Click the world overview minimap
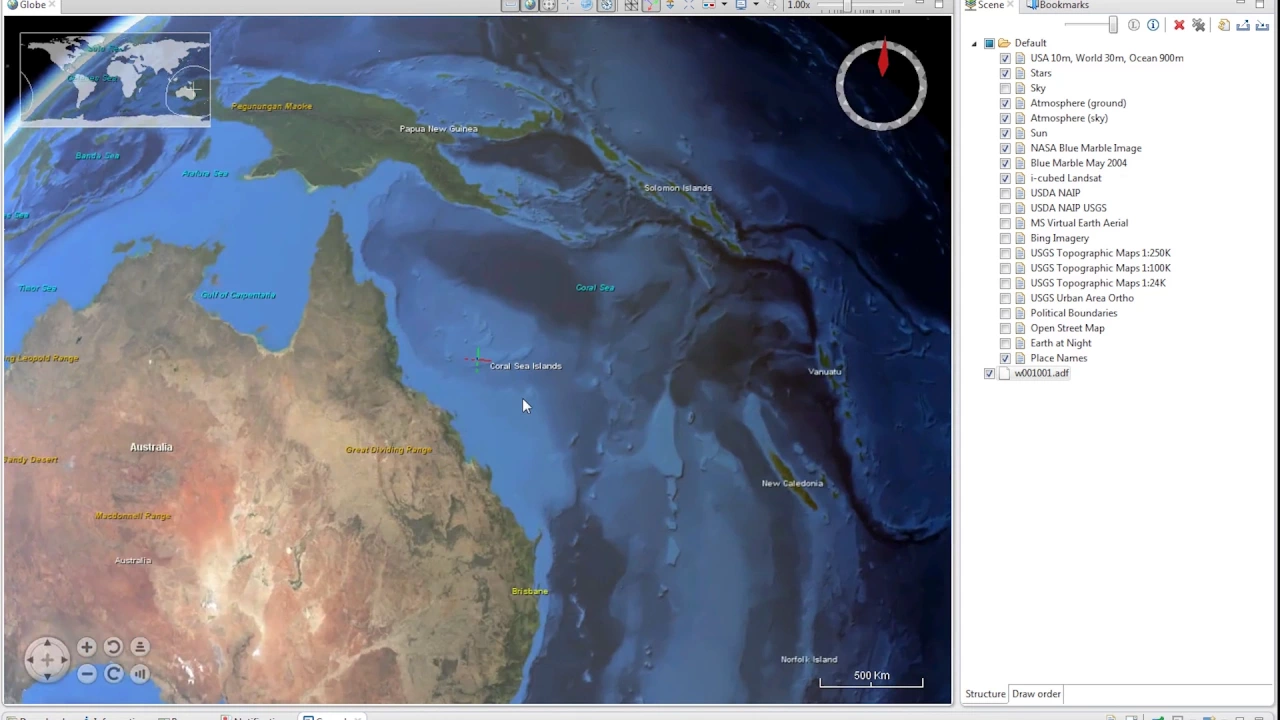The height and width of the screenshot is (720, 1280). coord(115,79)
